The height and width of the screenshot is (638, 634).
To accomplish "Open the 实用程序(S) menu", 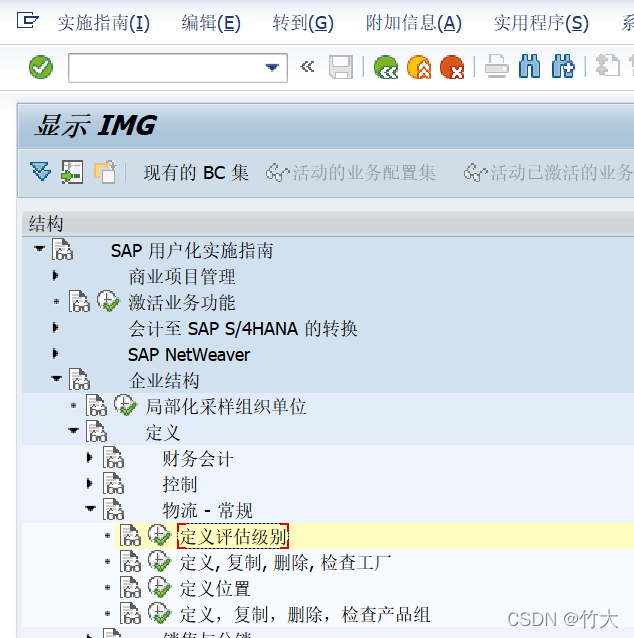I will pos(541,23).
